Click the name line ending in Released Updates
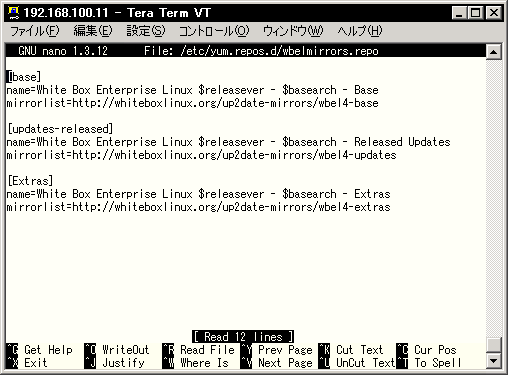This screenshot has height=375, width=508. 228,142
